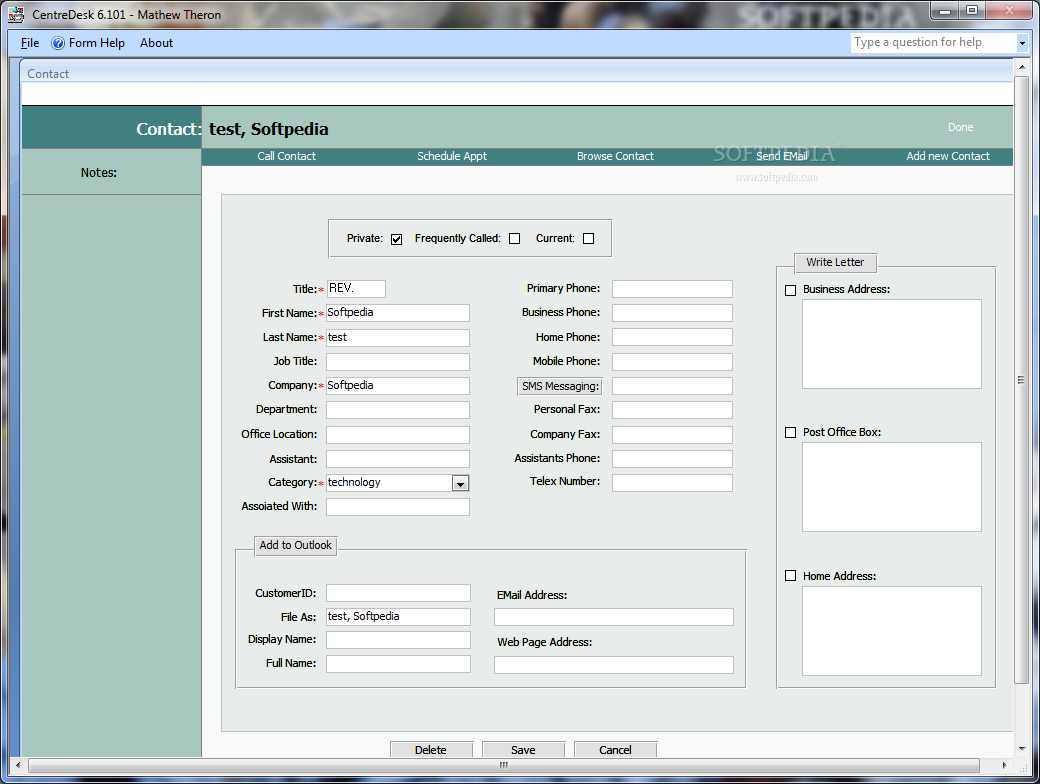Image resolution: width=1040 pixels, height=784 pixels.
Task: Click the CustomerID field
Action: 399,593
